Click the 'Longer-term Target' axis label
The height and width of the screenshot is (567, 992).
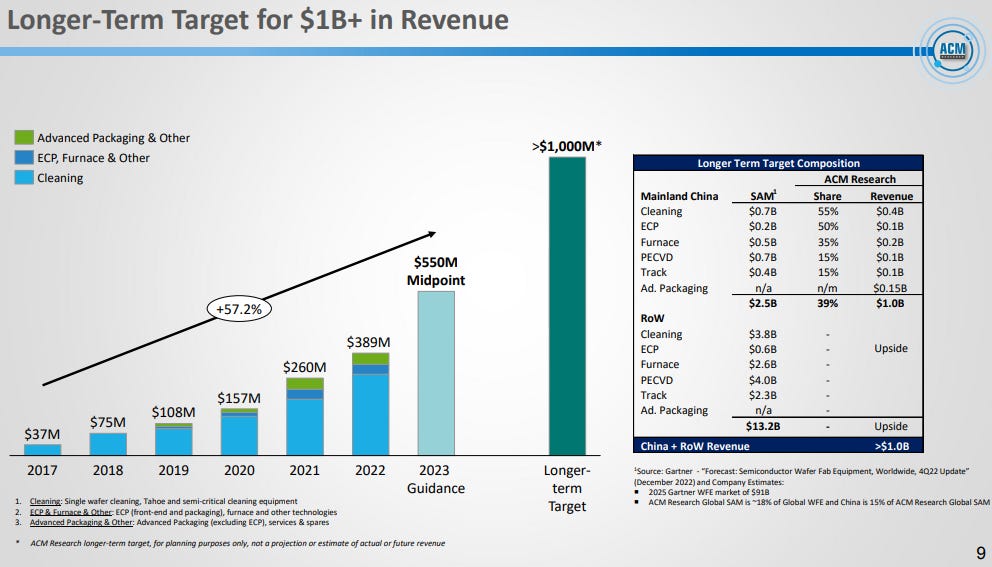pyautogui.click(x=567, y=489)
